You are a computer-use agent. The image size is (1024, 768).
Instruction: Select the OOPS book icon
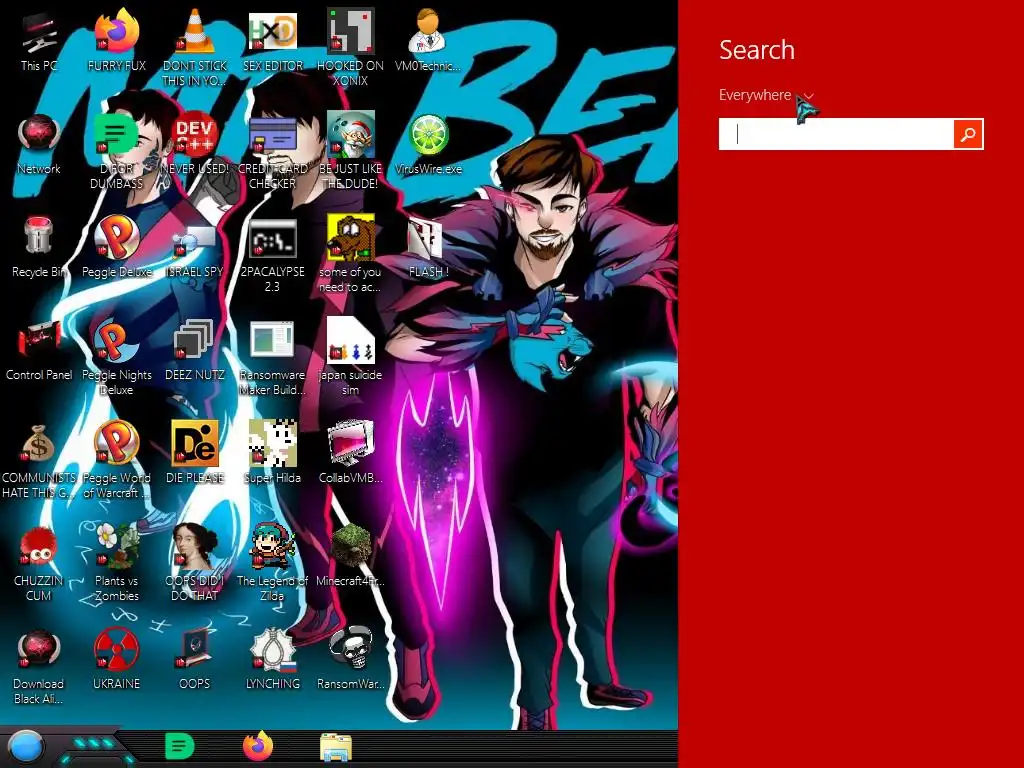[x=195, y=648]
